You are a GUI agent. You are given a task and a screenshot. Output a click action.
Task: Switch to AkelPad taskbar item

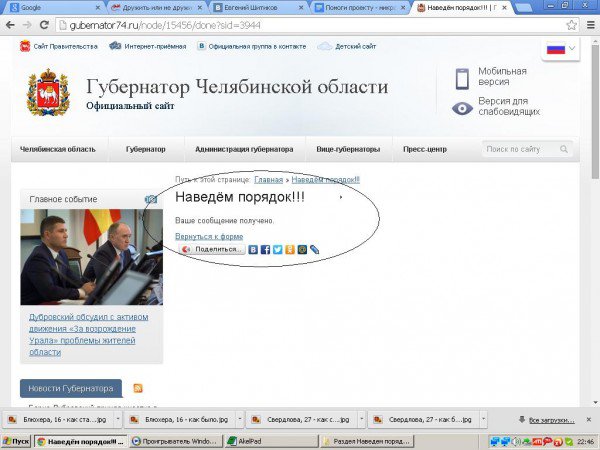click(271, 442)
